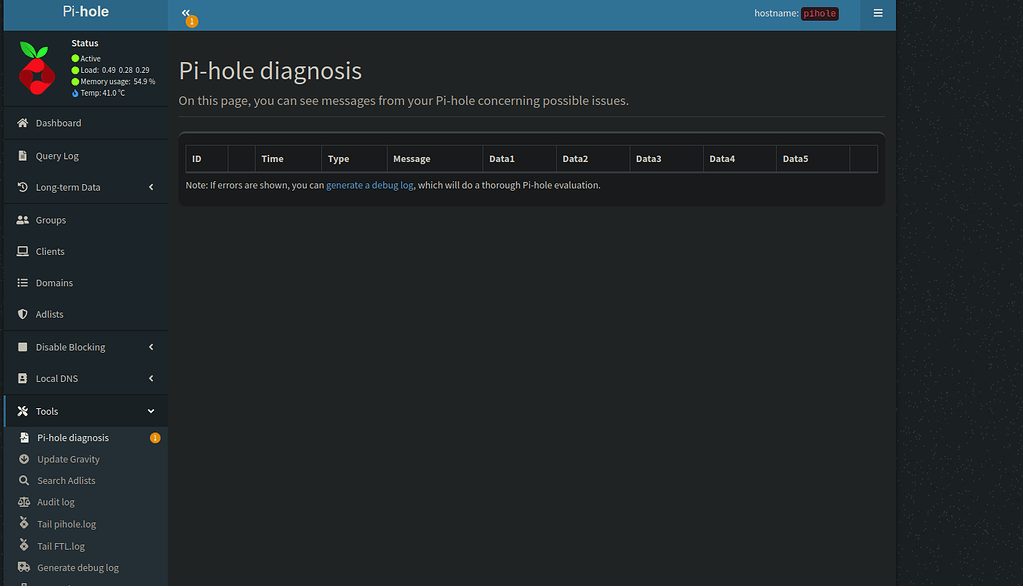Click the 'Memory usage: 54.9 %' status
The width and height of the screenshot is (1023, 586).
pos(118,82)
